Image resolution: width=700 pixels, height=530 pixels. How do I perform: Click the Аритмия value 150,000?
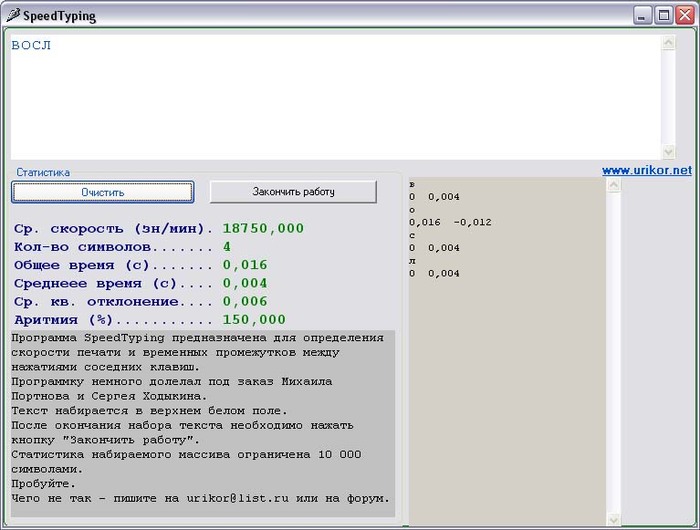[x=254, y=320]
